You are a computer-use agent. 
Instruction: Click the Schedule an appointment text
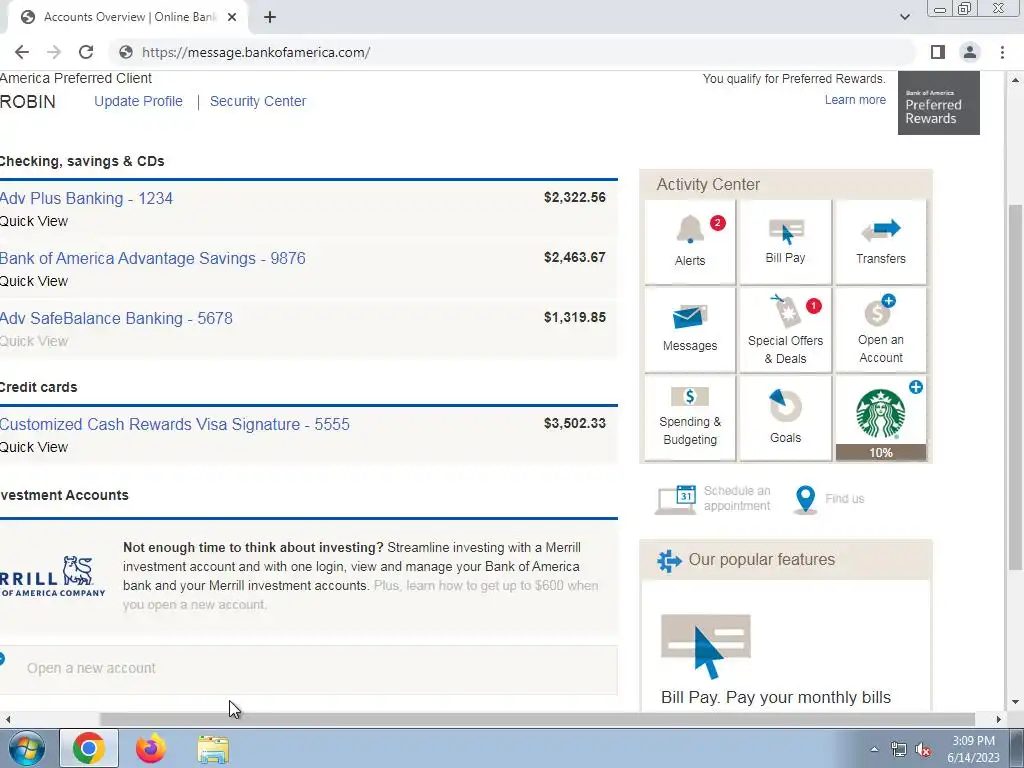pos(737,498)
